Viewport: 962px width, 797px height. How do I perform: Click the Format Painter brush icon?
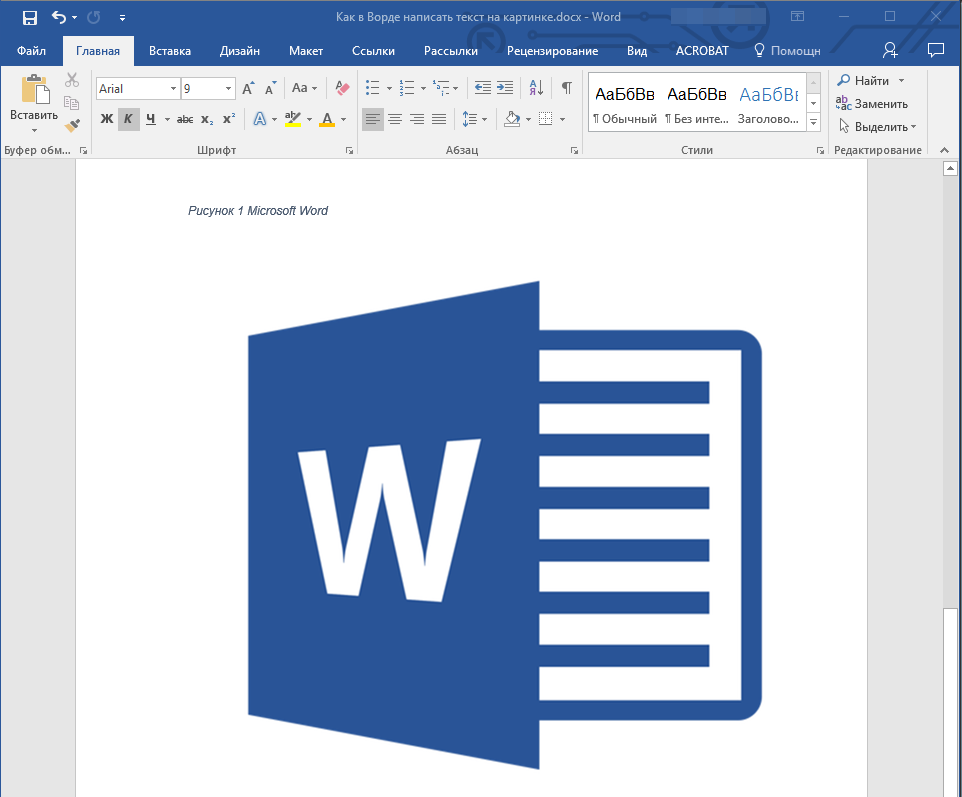tap(71, 126)
